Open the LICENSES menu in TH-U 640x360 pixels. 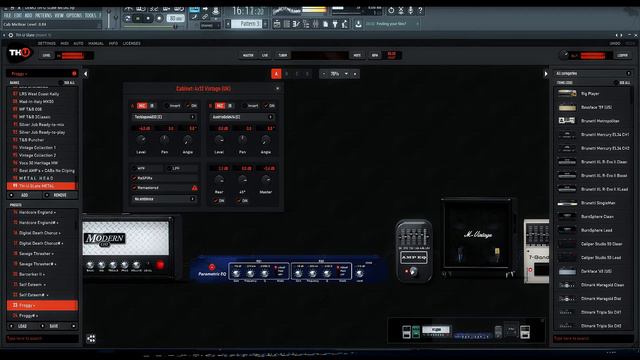[x=131, y=43]
